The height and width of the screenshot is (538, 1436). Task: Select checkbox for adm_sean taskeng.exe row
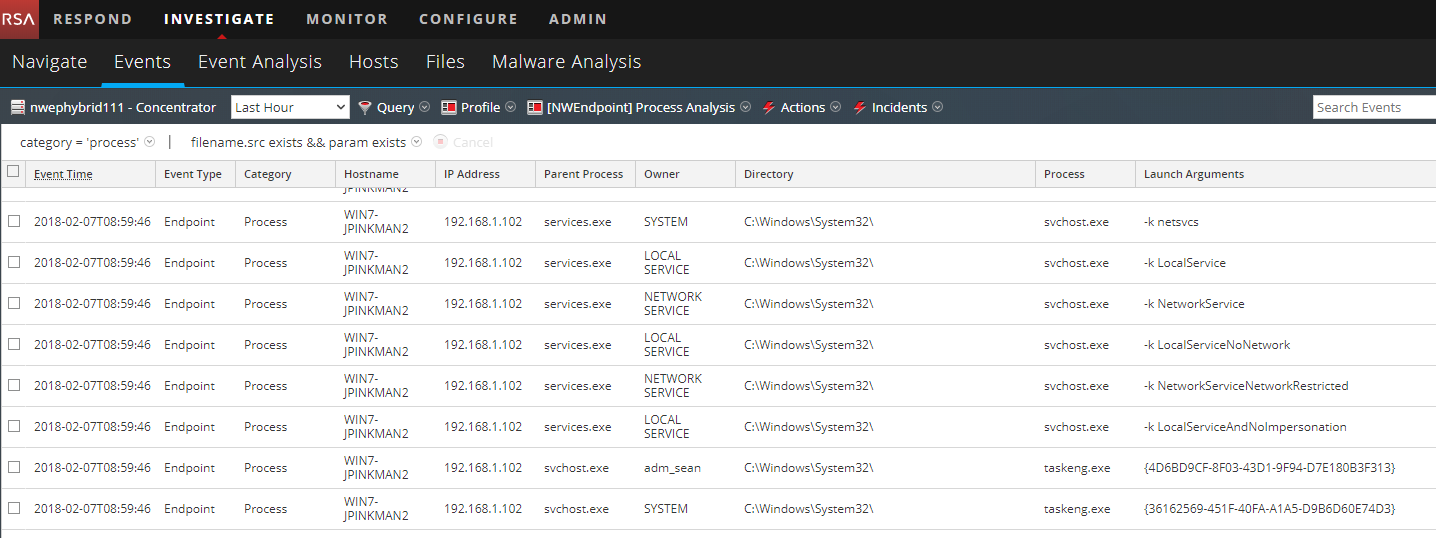[x=14, y=468]
